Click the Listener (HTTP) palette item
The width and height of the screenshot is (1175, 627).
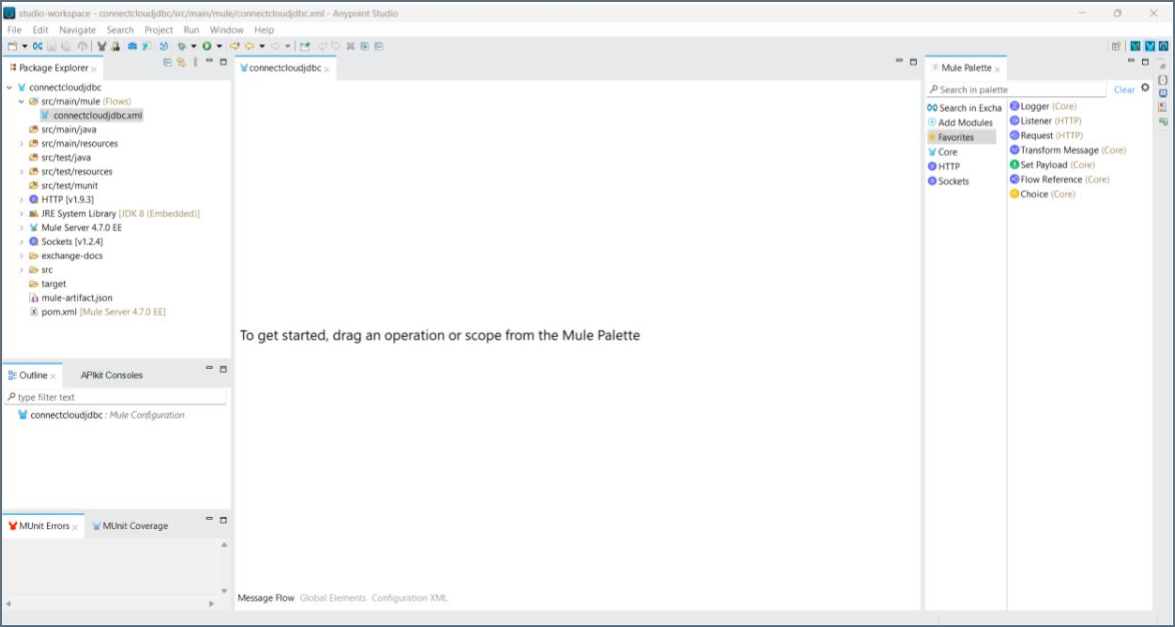[1045, 121]
